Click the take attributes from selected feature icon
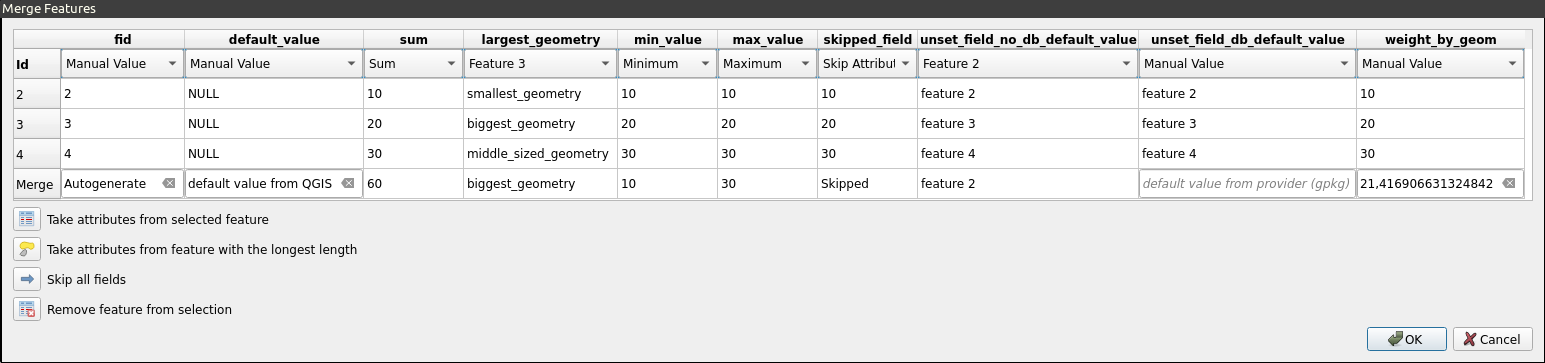Screen dimensions: 1545x363 [27, 219]
